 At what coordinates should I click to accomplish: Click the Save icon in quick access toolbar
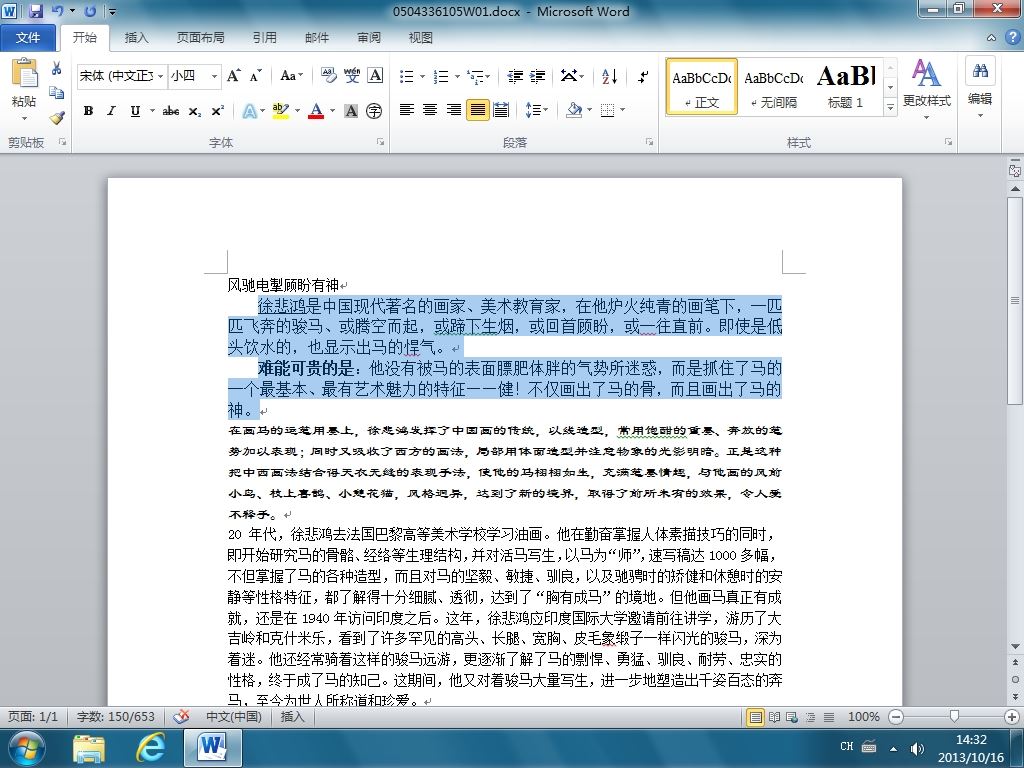click(36, 11)
